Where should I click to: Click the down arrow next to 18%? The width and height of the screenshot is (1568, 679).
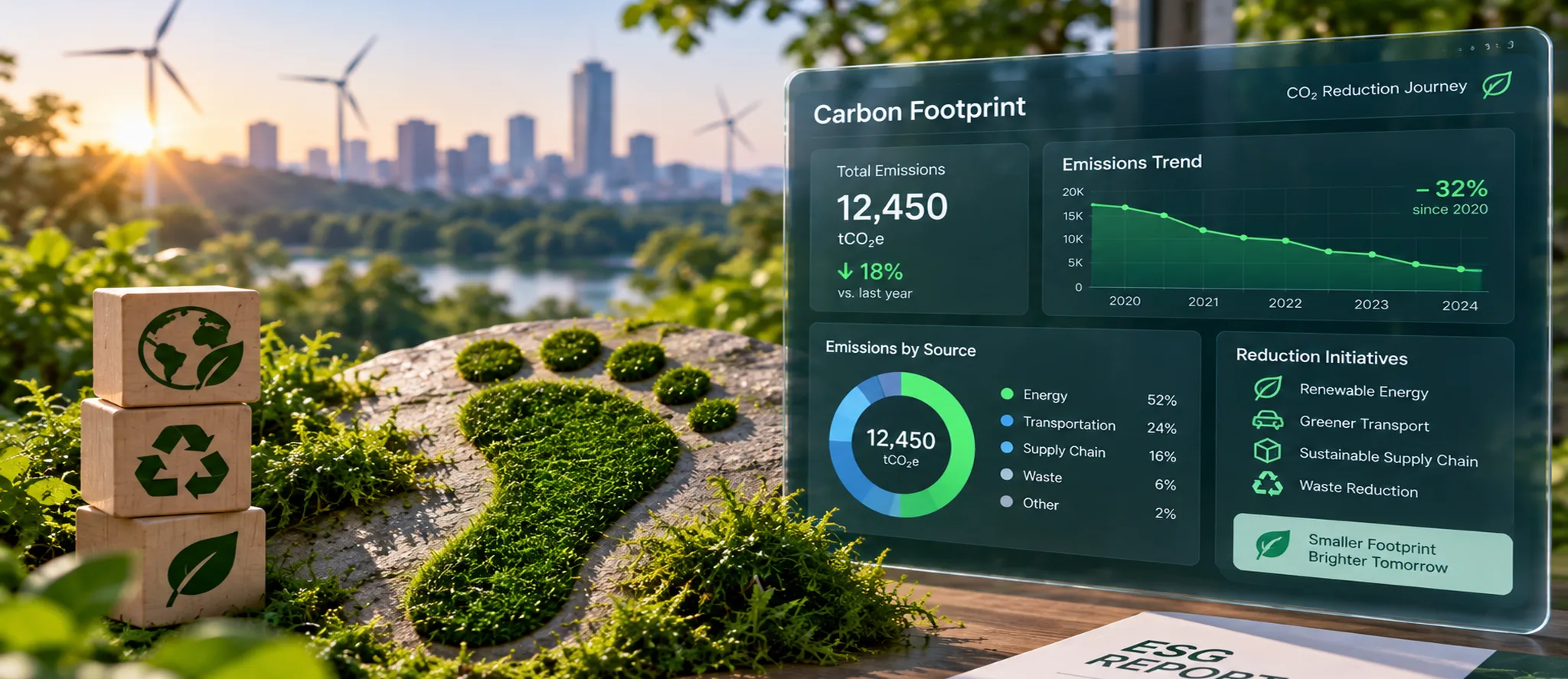coord(845,271)
